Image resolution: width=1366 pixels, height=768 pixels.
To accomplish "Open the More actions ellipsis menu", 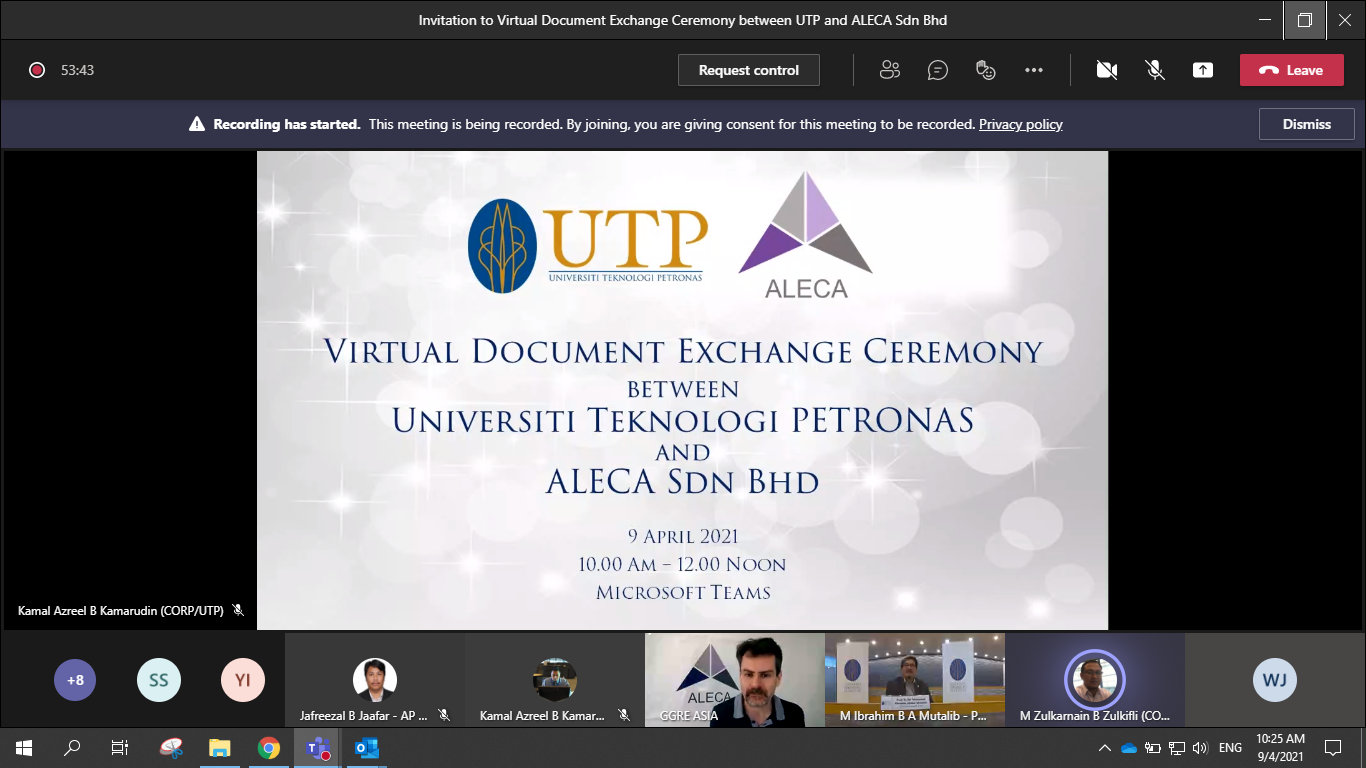I will pyautogui.click(x=1034, y=70).
